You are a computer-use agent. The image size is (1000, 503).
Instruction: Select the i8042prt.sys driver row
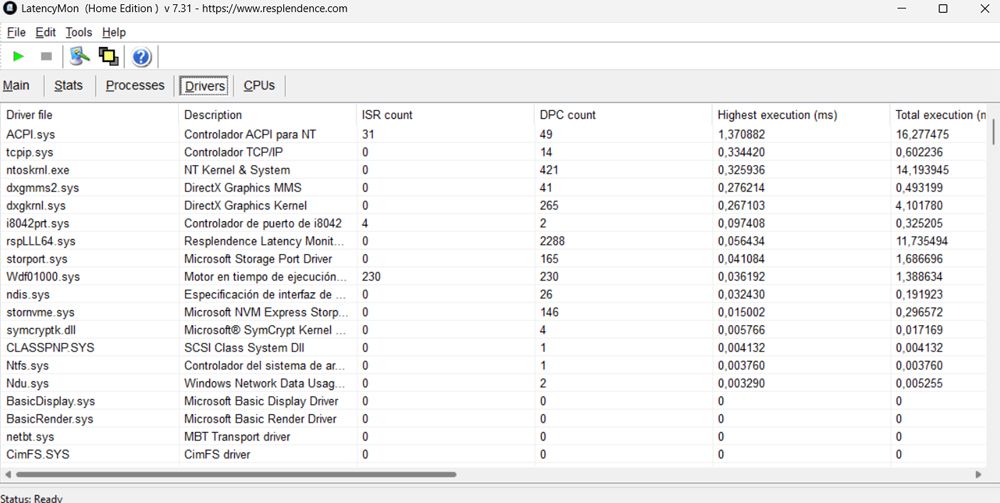(x=494, y=223)
